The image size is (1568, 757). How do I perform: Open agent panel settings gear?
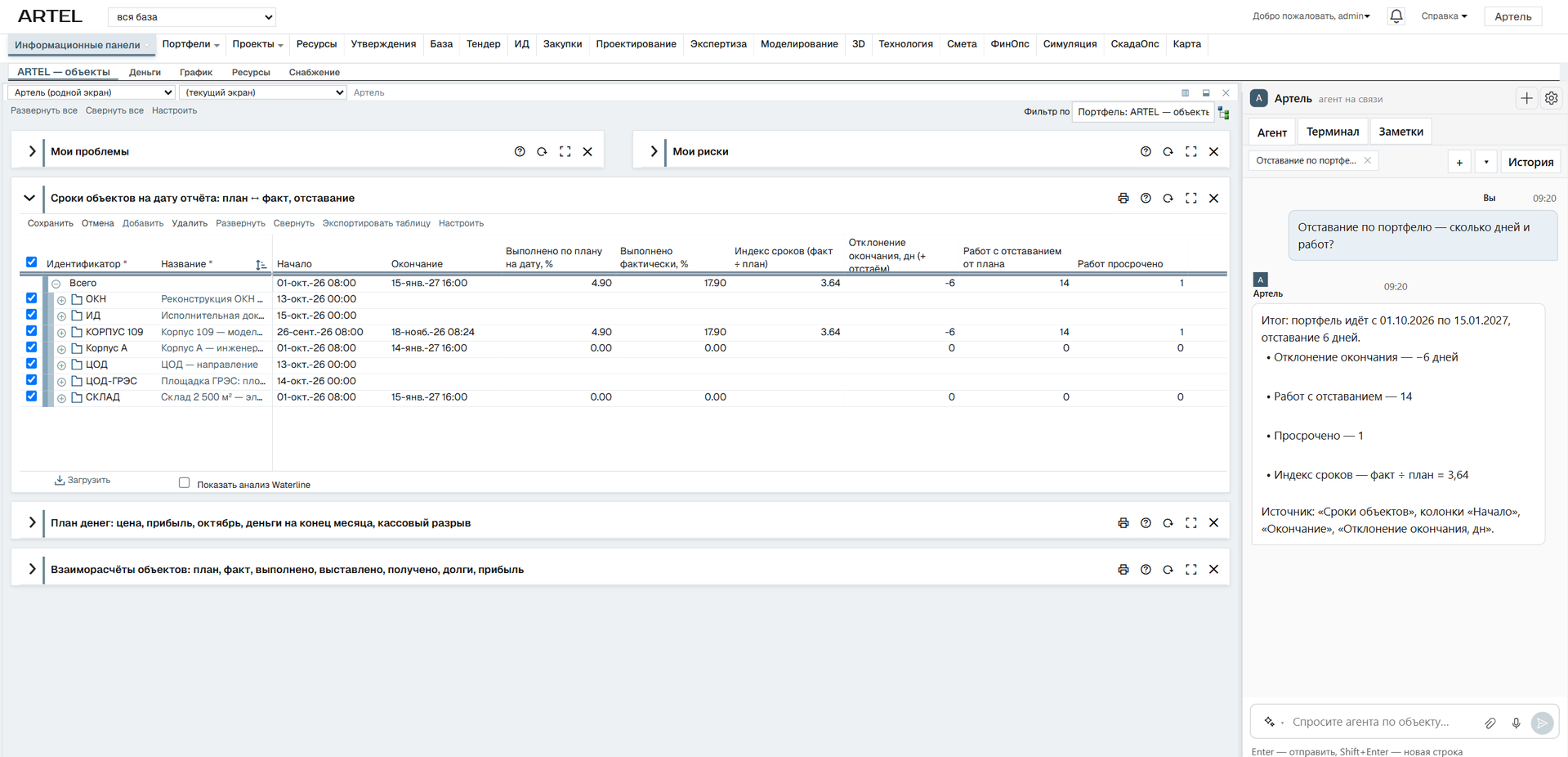coord(1551,99)
